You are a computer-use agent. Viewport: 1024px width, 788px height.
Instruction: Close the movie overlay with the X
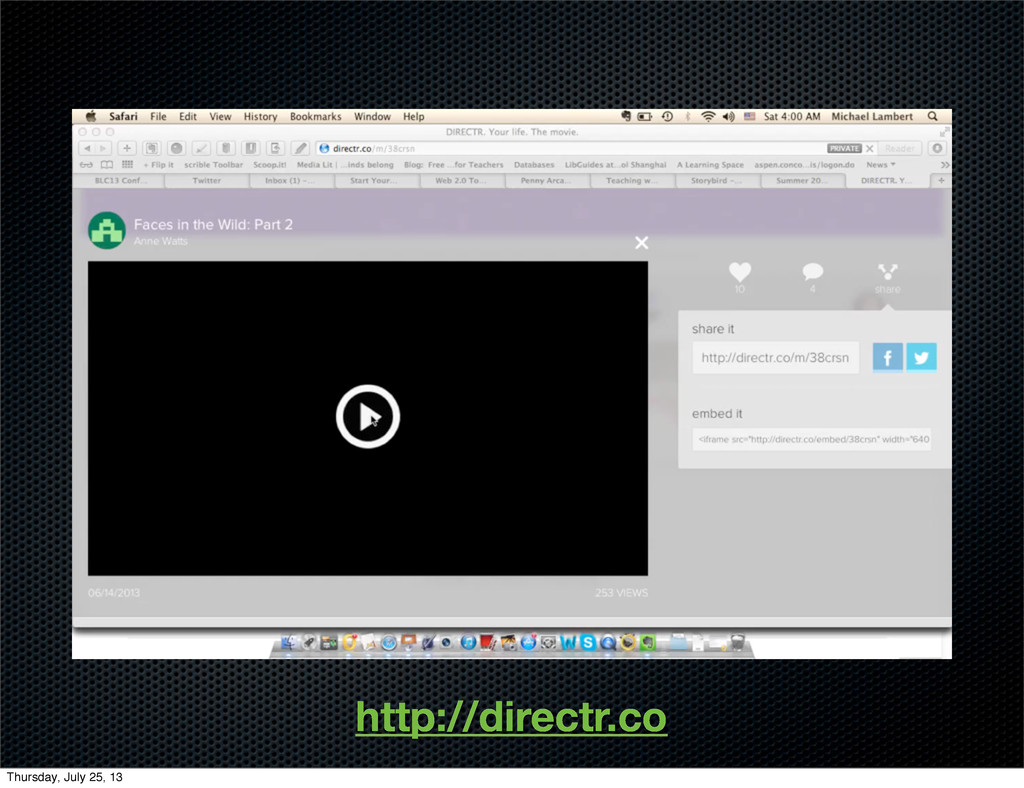point(641,243)
